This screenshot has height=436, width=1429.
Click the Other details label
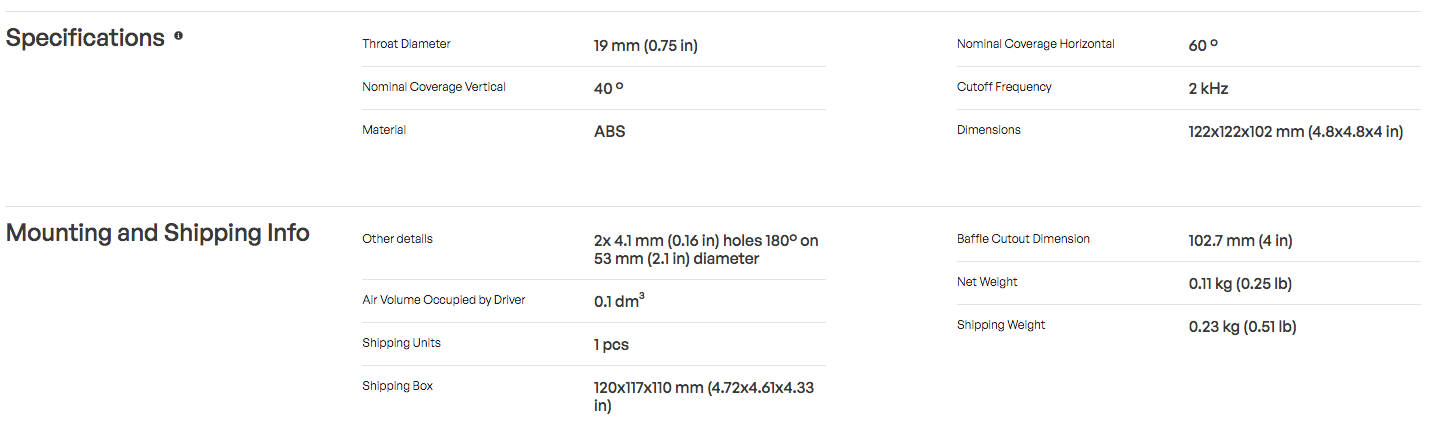click(x=397, y=239)
